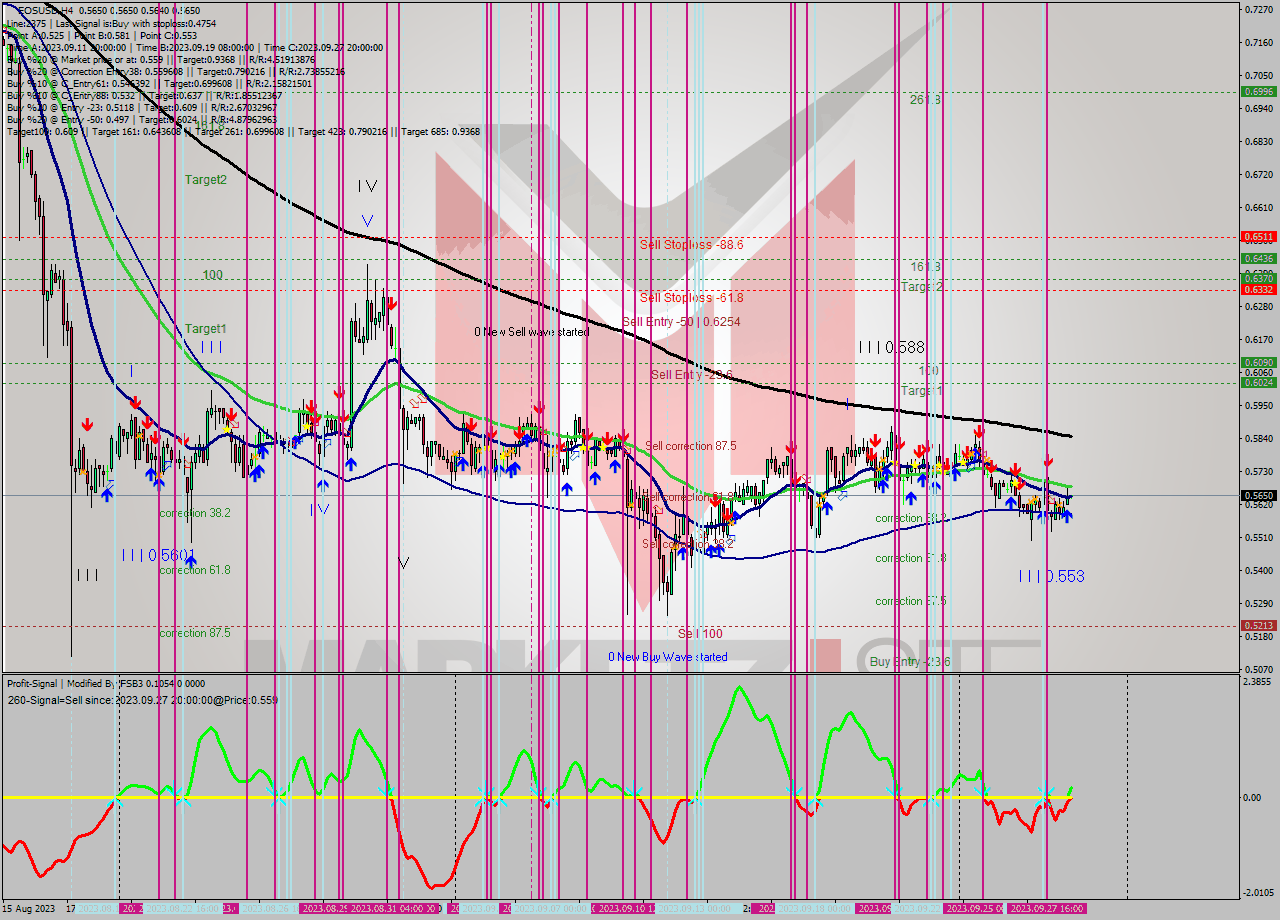Click the 2023.08.31 04:00 timeline label
Viewport: 1280px width, 920px height.
coord(390,908)
